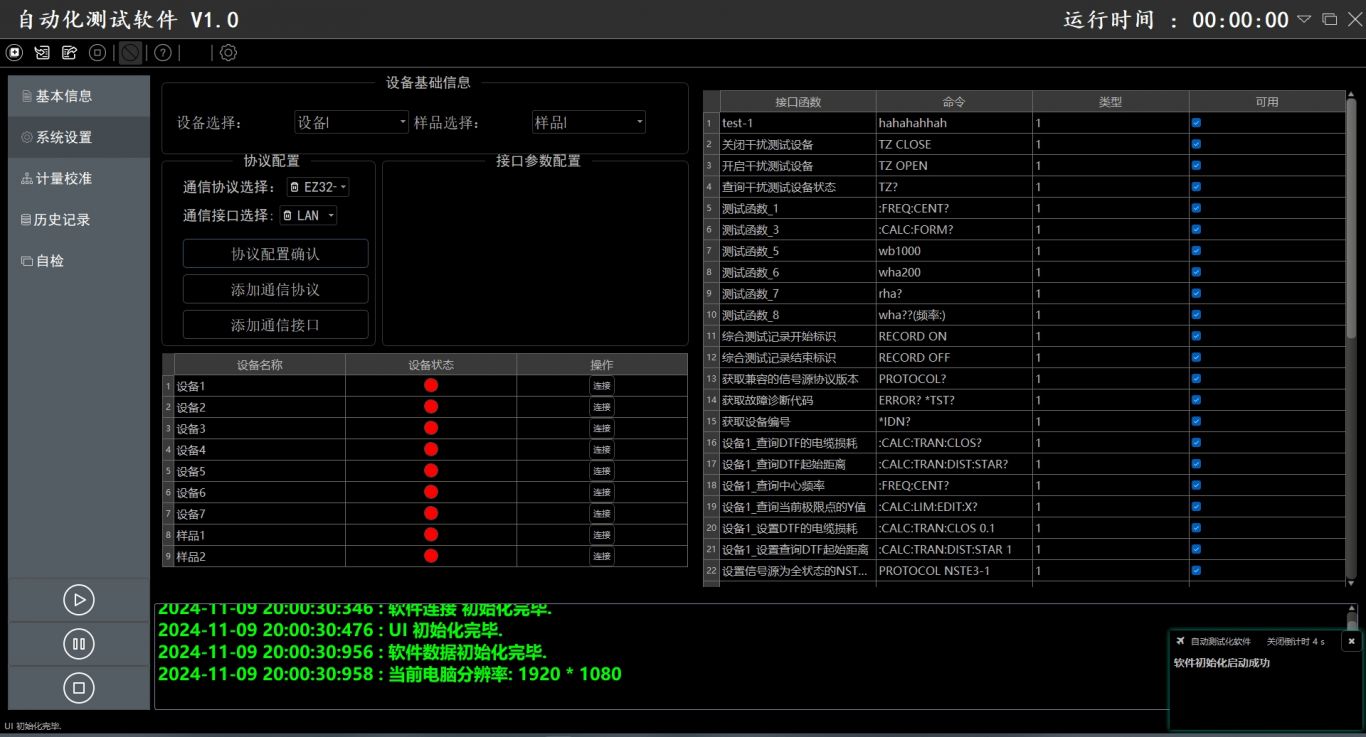Image resolution: width=1366 pixels, height=737 pixels.
Task: Click the airplane icon in the notification
Action: tap(1180, 641)
